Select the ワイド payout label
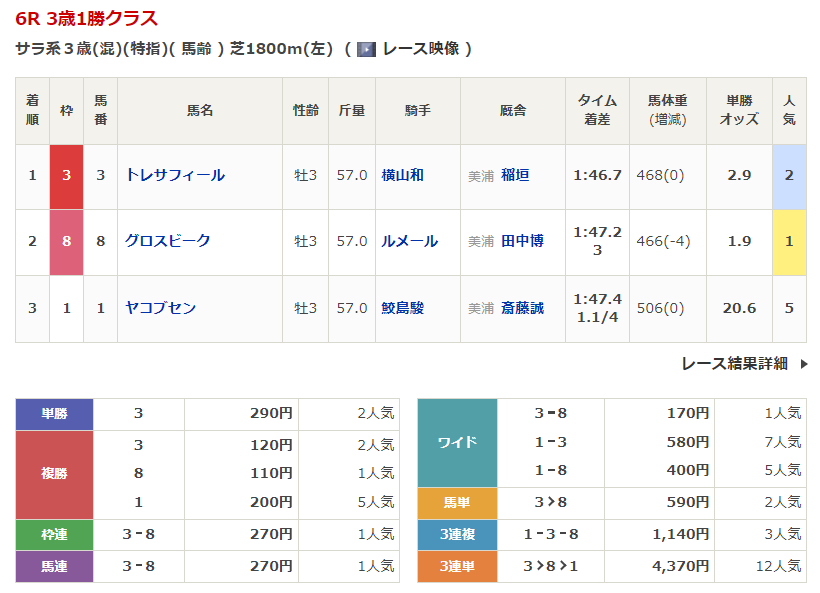The height and width of the screenshot is (593, 820). tap(457, 442)
